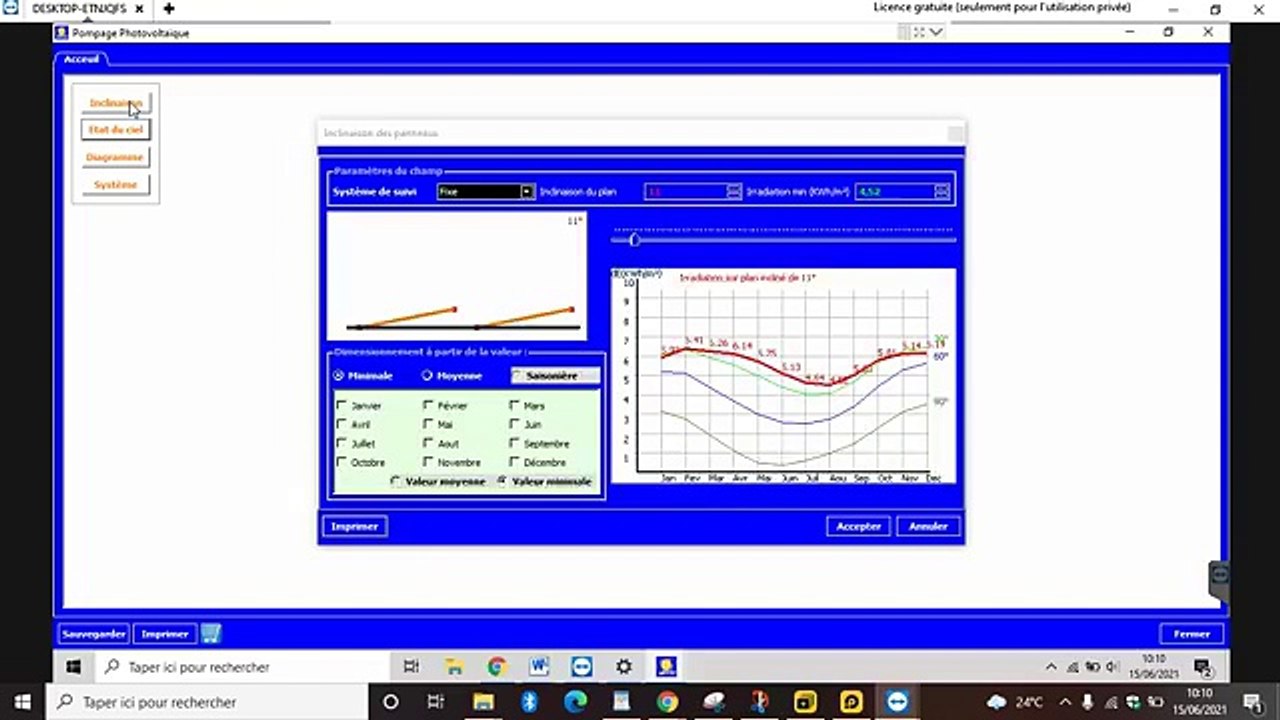Click the Irradiation min value field
Screen dimensions: 1280x720
tap(895, 191)
